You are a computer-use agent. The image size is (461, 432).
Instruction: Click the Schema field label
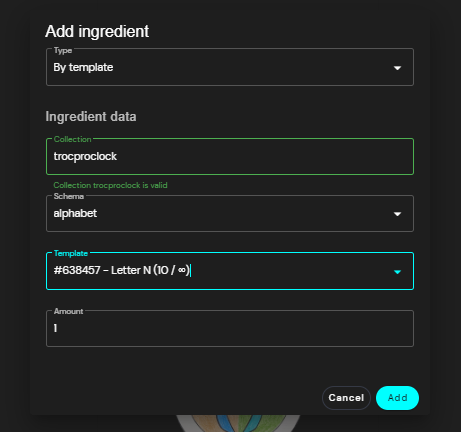coord(69,196)
